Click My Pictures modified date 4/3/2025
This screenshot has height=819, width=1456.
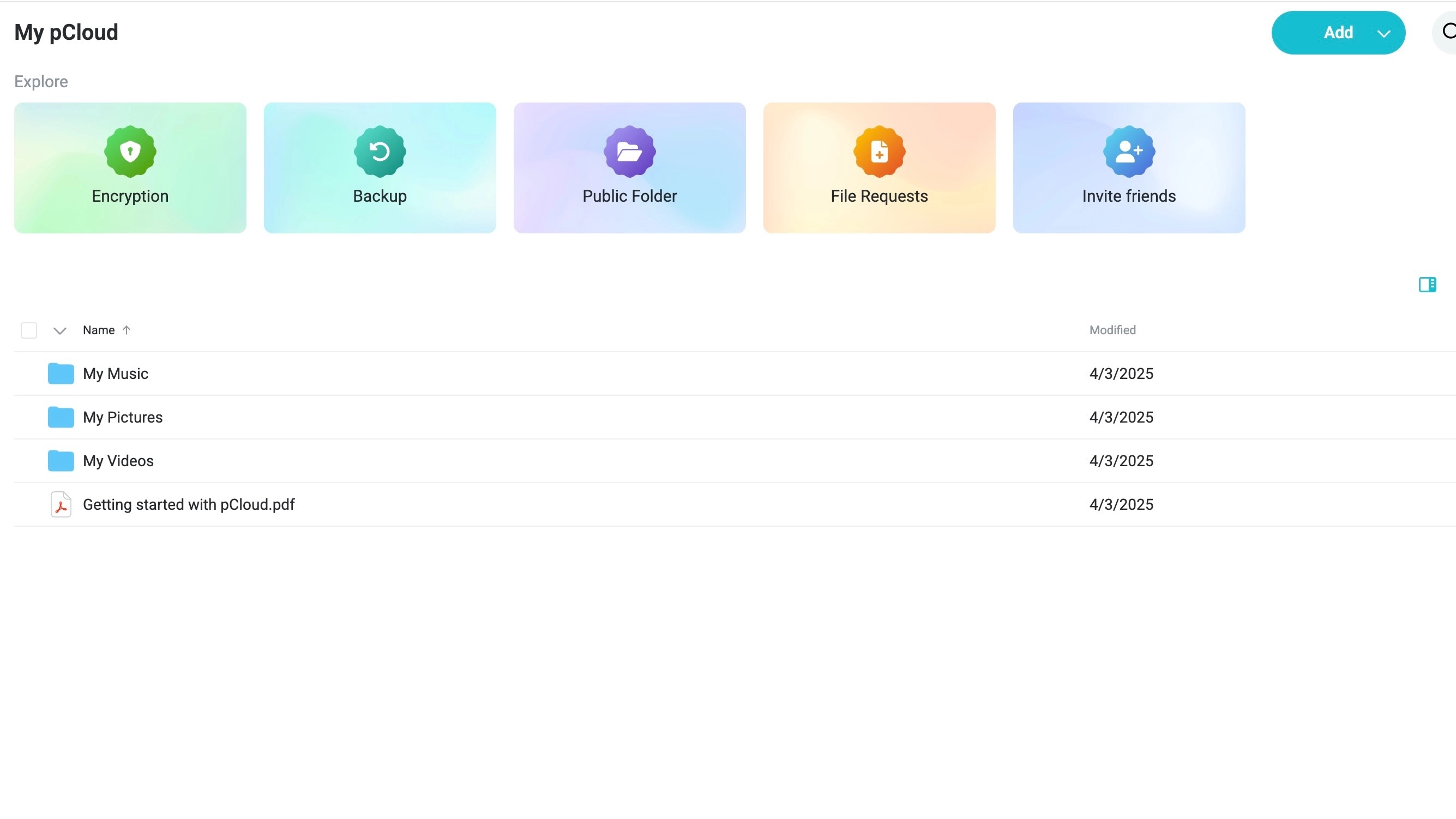(x=1121, y=417)
